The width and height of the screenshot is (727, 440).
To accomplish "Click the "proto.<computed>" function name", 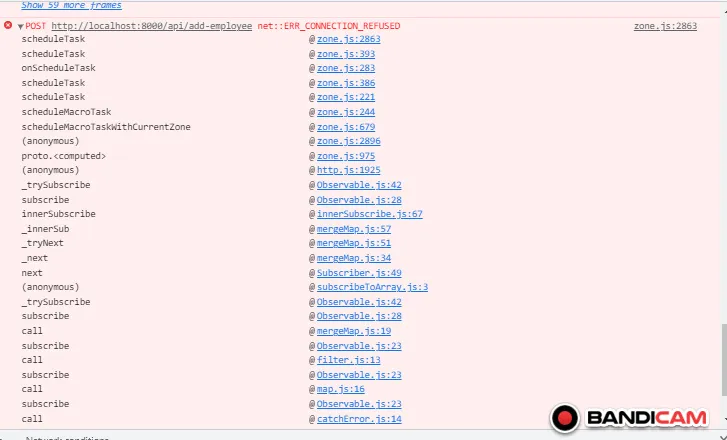I will tap(64, 156).
